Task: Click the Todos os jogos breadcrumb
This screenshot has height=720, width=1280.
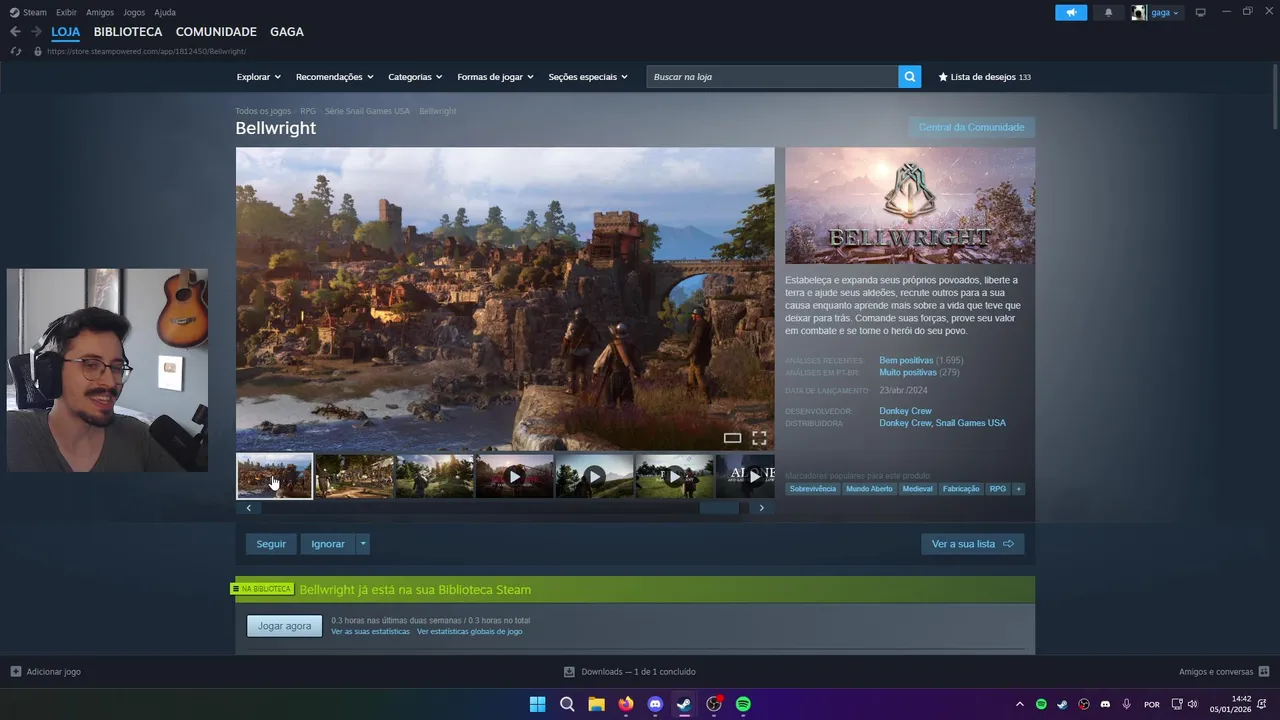Action: (263, 111)
